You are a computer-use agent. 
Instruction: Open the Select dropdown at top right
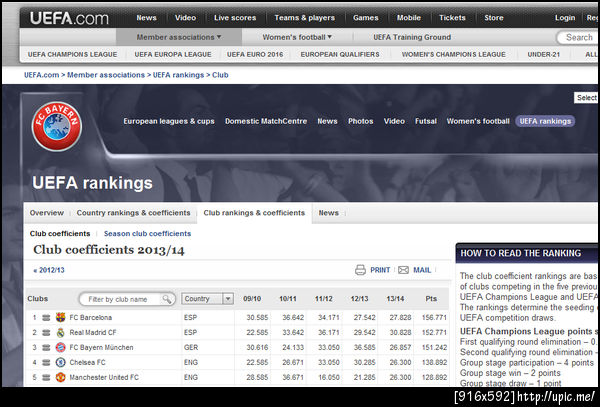click(587, 98)
